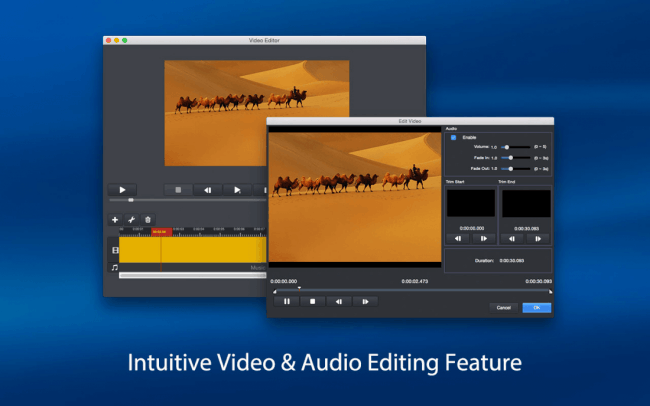Click the red playhead marker on timeline
This screenshot has height=406, width=650.
(160, 231)
